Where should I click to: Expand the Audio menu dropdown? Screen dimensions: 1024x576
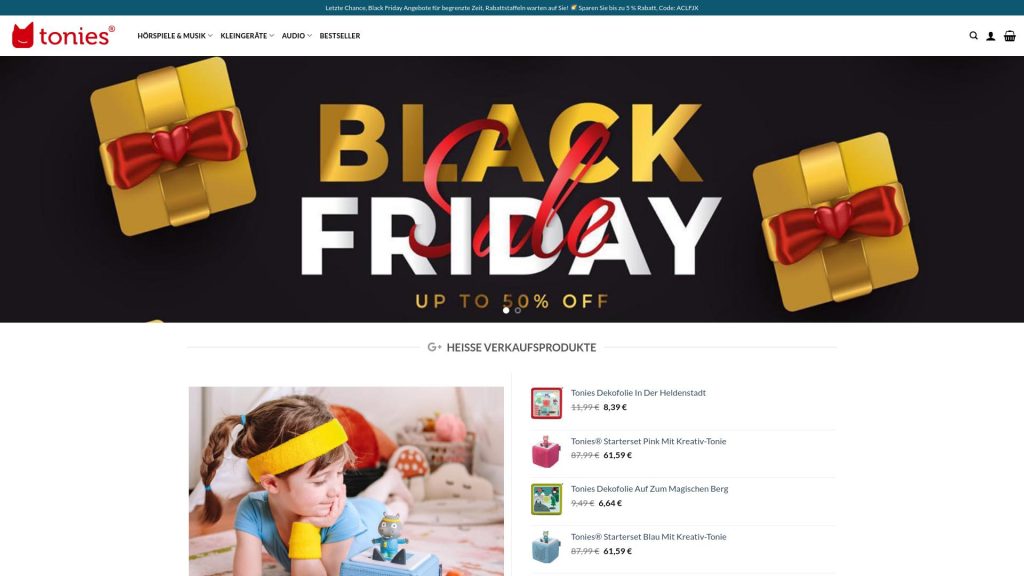[x=297, y=36]
